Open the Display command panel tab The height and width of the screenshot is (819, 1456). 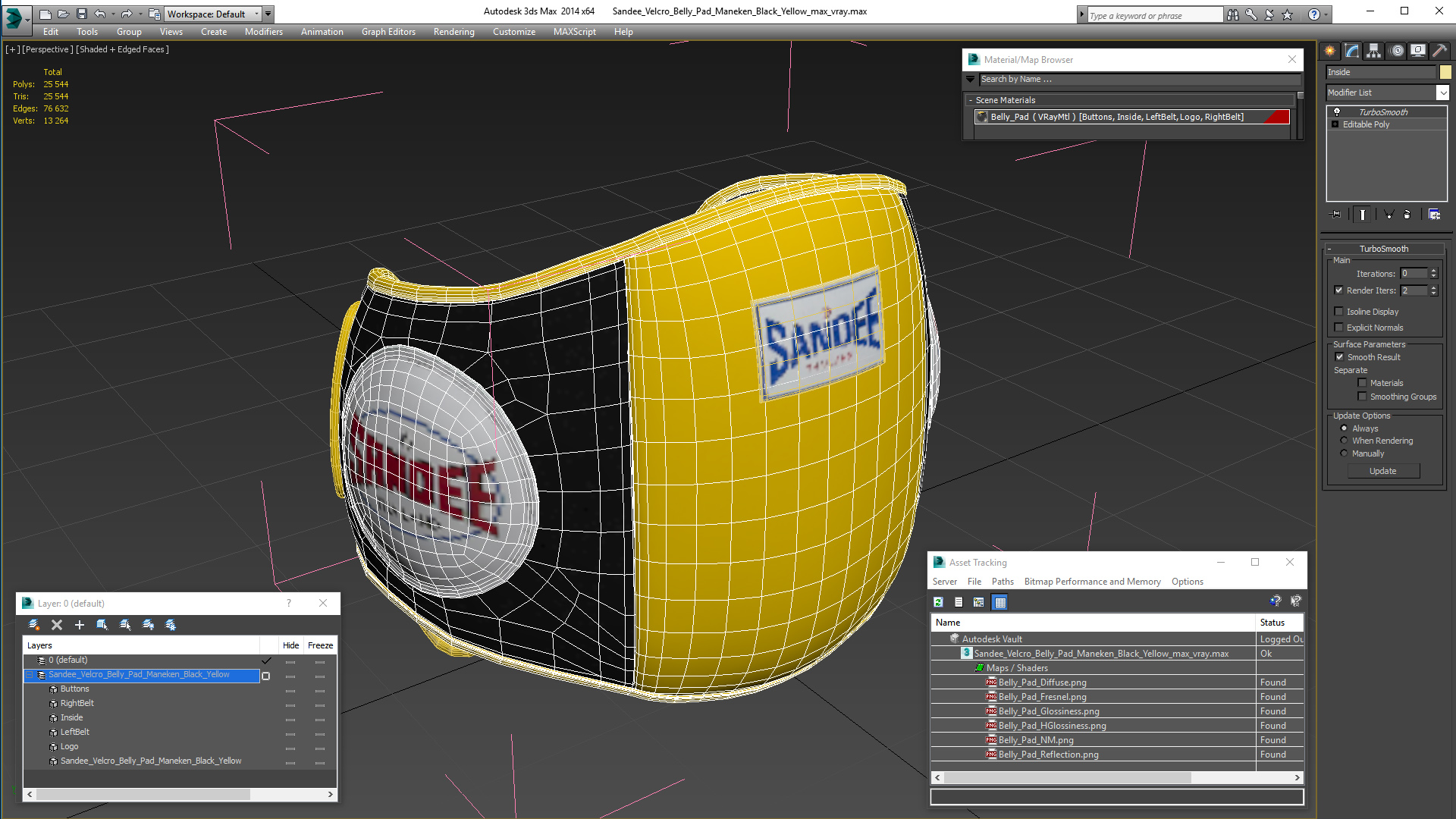point(1417,51)
